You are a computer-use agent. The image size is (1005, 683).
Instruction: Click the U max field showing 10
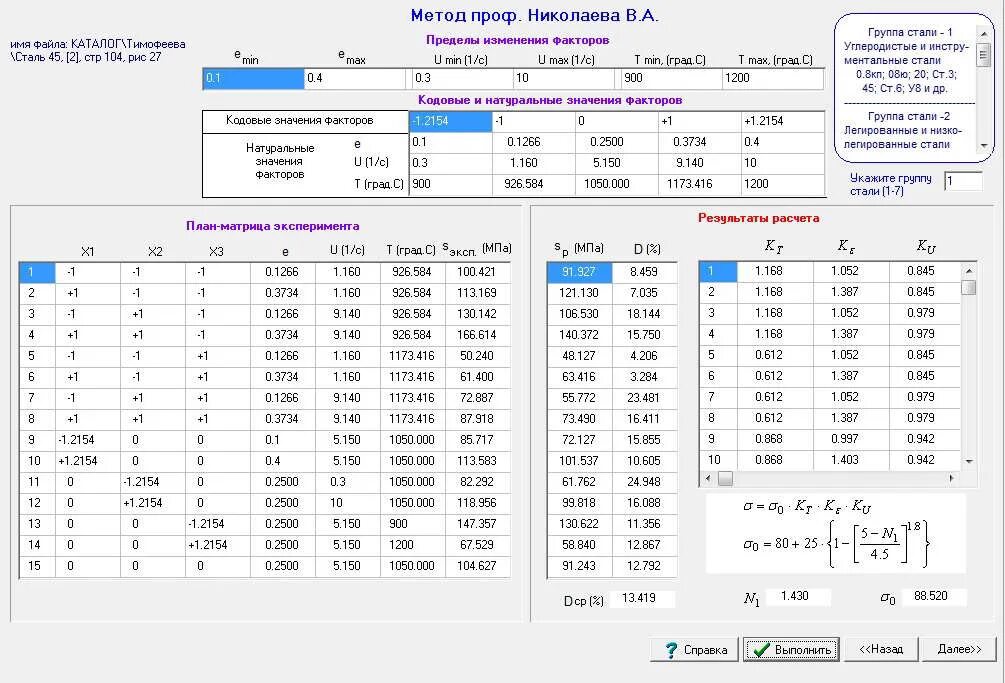click(x=564, y=78)
